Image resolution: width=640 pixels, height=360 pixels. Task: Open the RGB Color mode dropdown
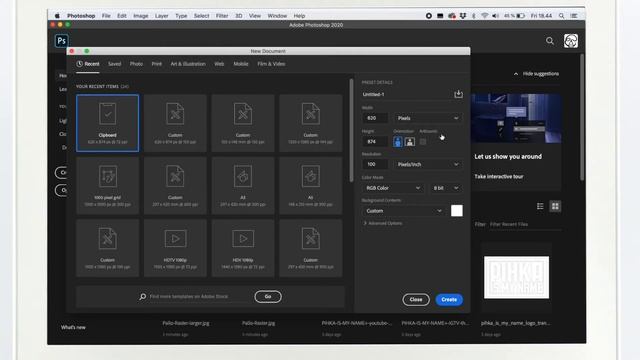click(393, 188)
